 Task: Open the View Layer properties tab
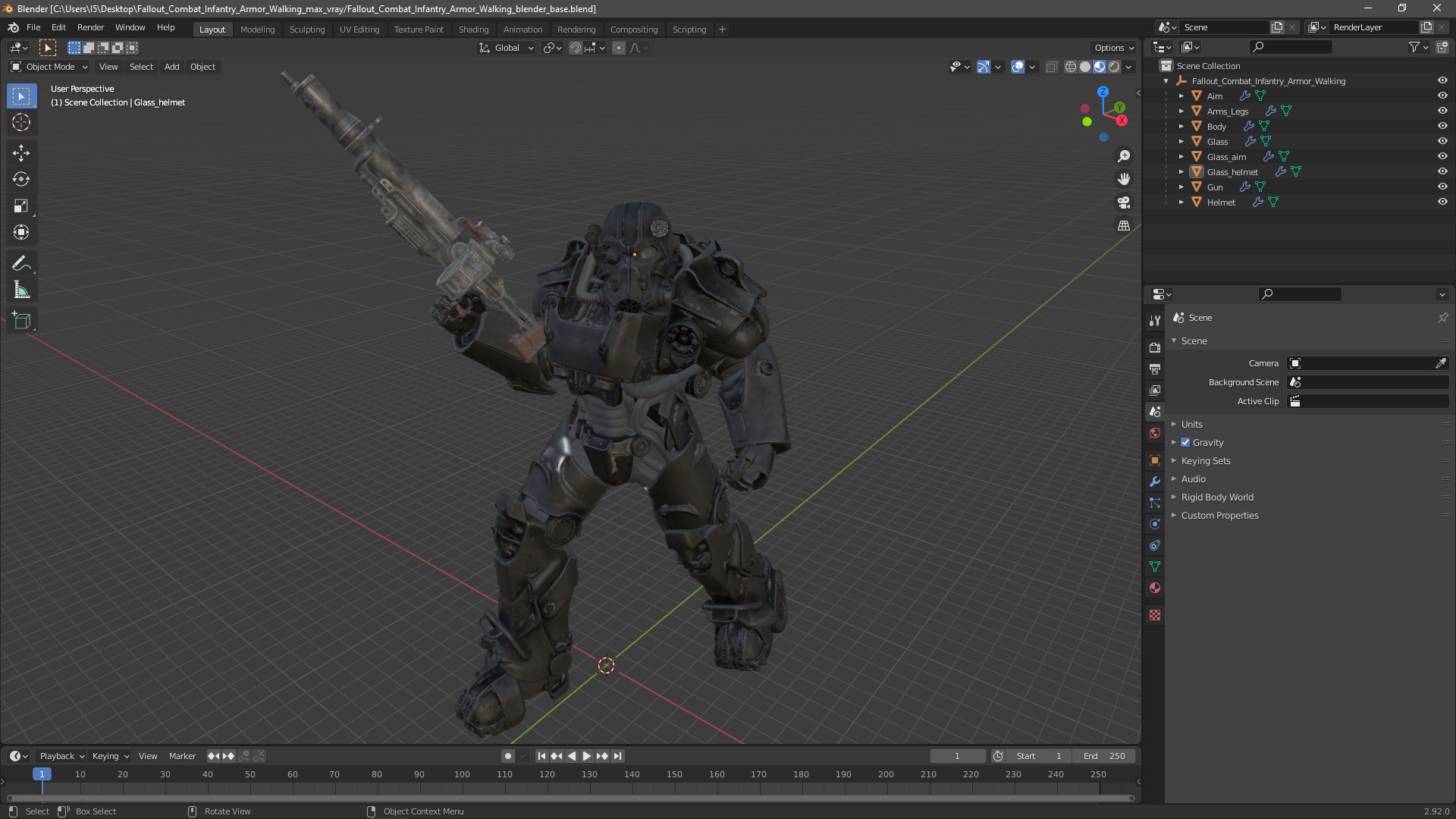(x=1155, y=390)
